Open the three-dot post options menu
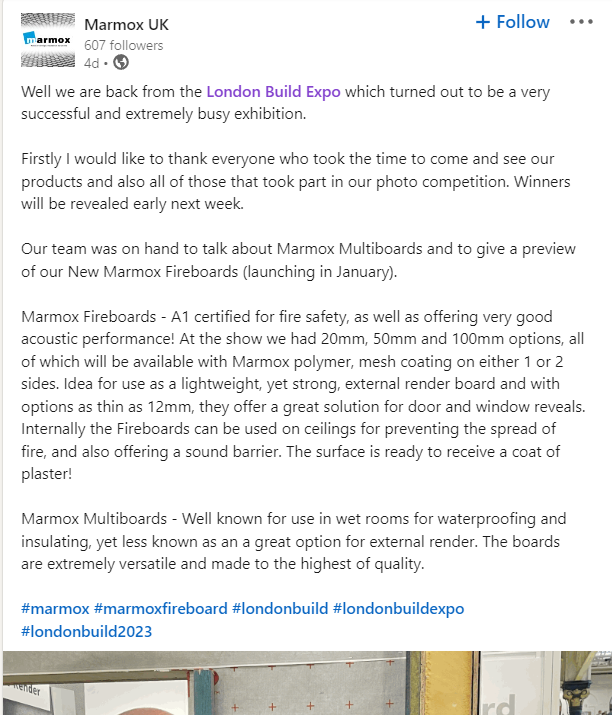The width and height of the screenshot is (612, 715). 581,22
